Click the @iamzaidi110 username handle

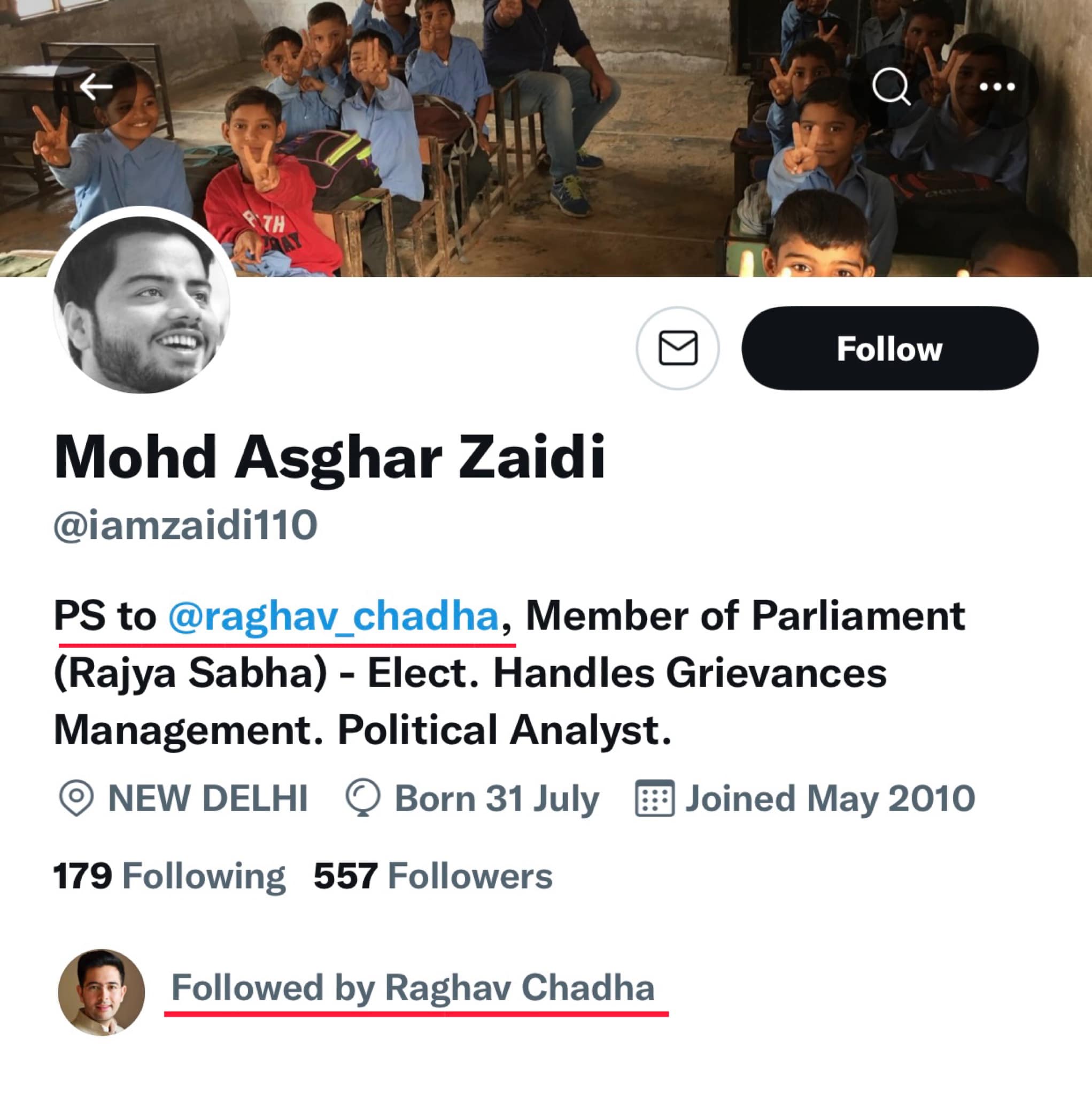click(x=185, y=525)
